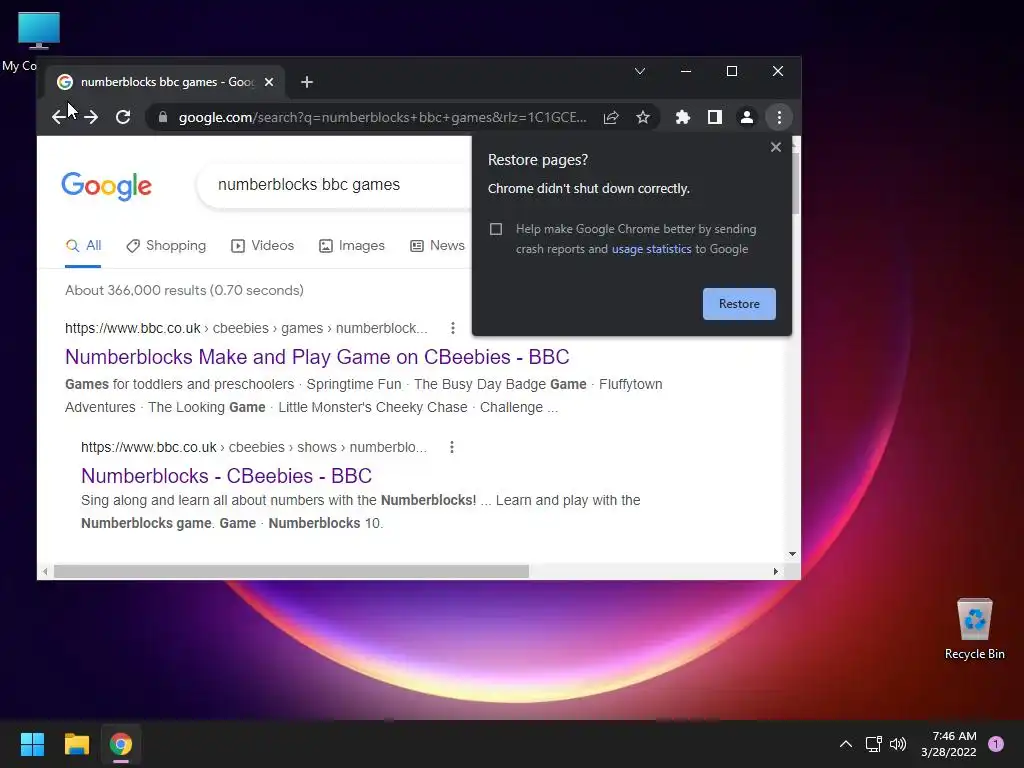
Task: Click the horizontal scrollbar thumb
Action: tap(291, 571)
